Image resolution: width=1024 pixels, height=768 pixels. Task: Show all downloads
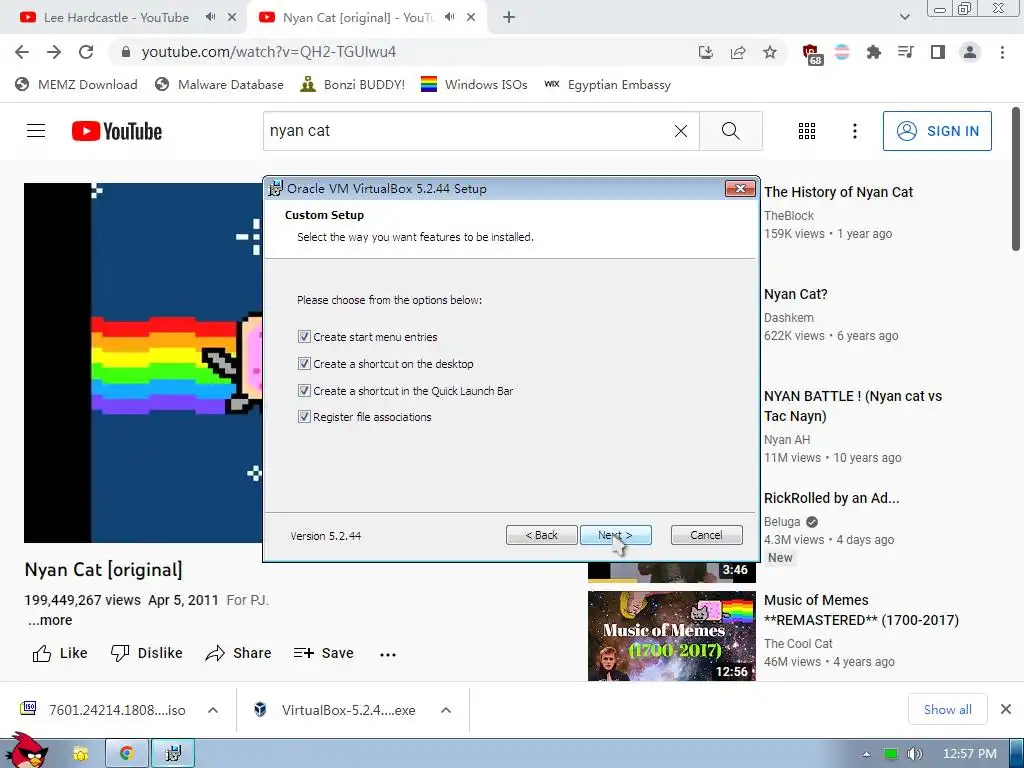(948, 709)
